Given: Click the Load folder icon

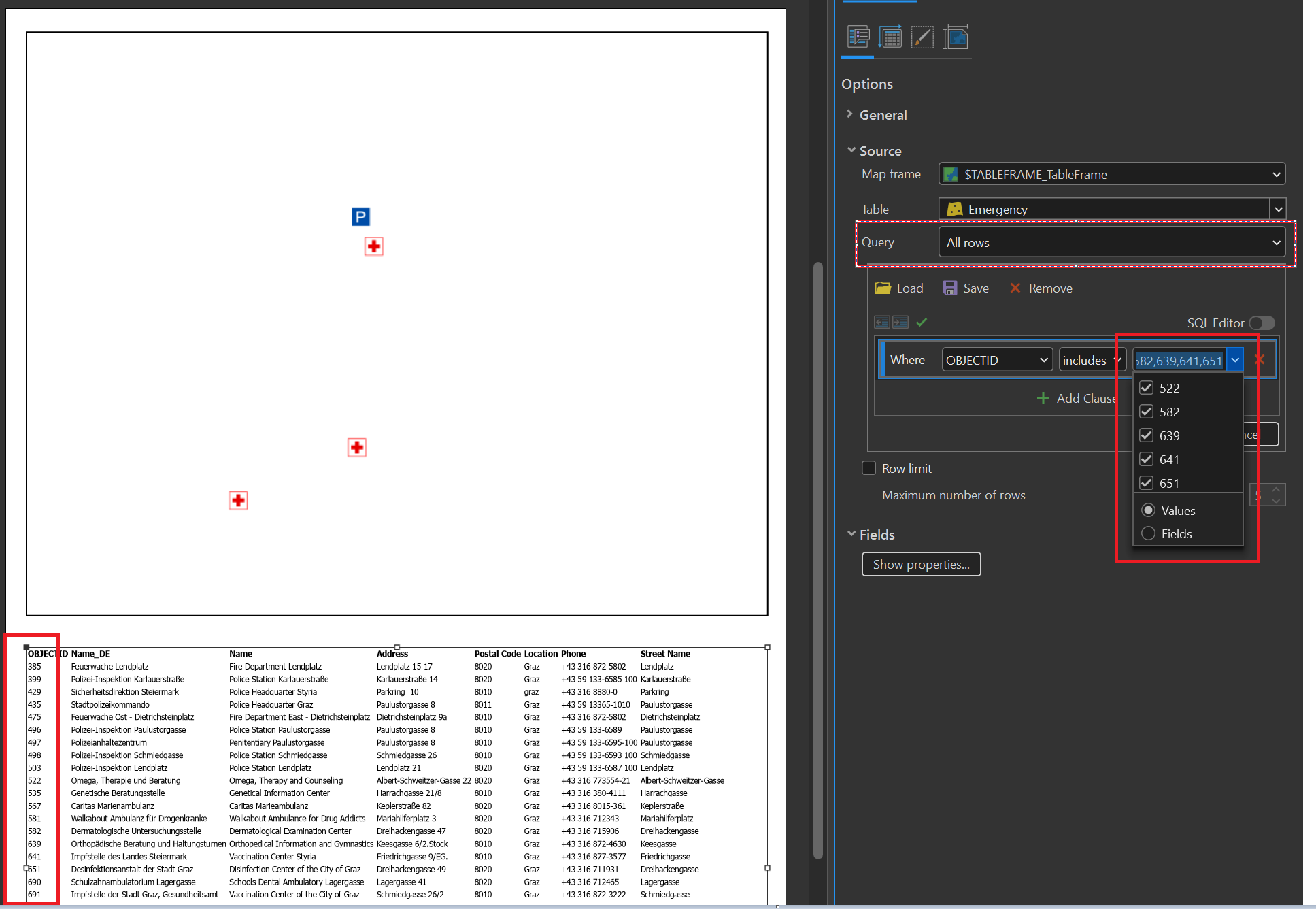Looking at the screenshot, I should pyautogui.click(x=883, y=288).
